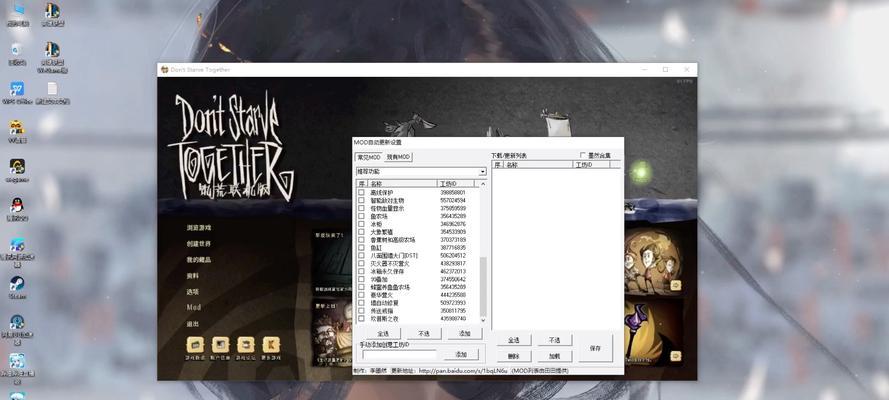This screenshot has width=889, height=400.
Task: Switch to the 现有MOD tab
Action: tap(399, 157)
